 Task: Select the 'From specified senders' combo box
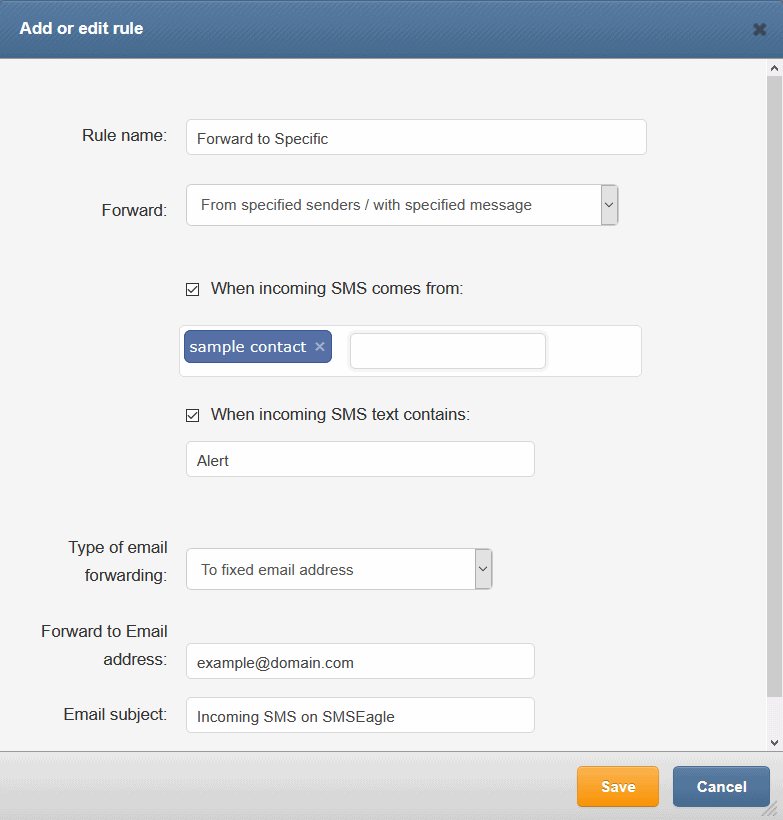(402, 205)
